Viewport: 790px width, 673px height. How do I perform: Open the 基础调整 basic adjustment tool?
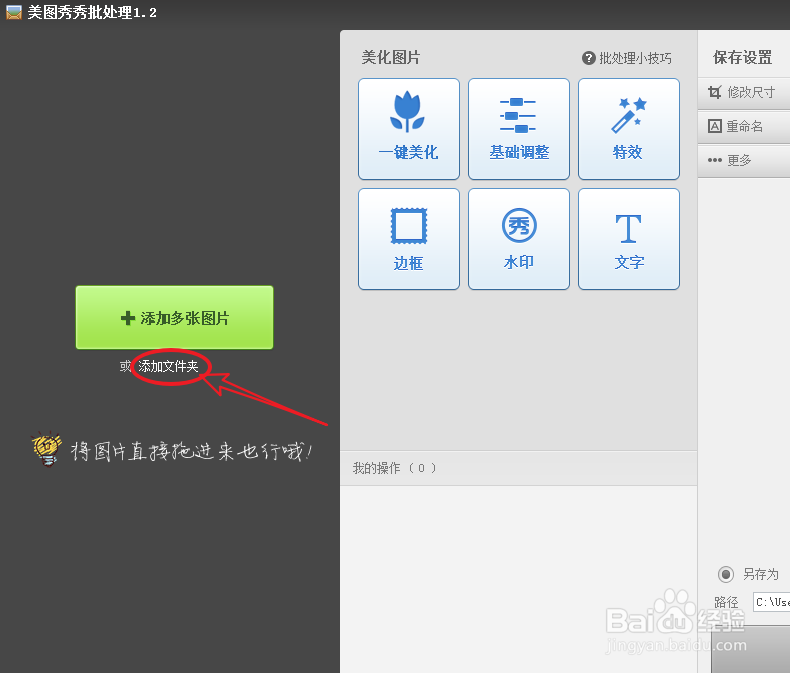(x=518, y=129)
